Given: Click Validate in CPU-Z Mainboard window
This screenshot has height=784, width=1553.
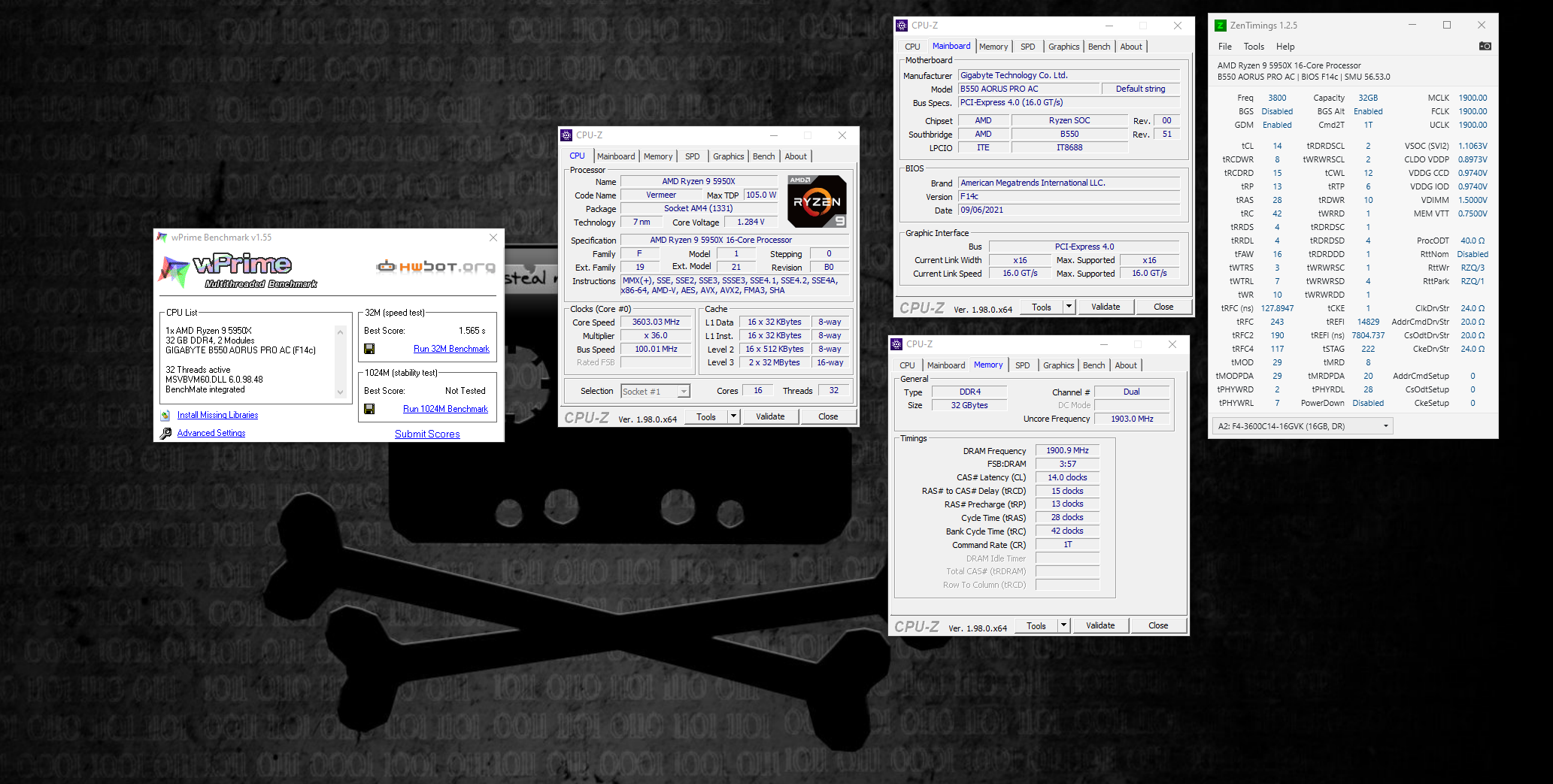Looking at the screenshot, I should pos(1106,307).
